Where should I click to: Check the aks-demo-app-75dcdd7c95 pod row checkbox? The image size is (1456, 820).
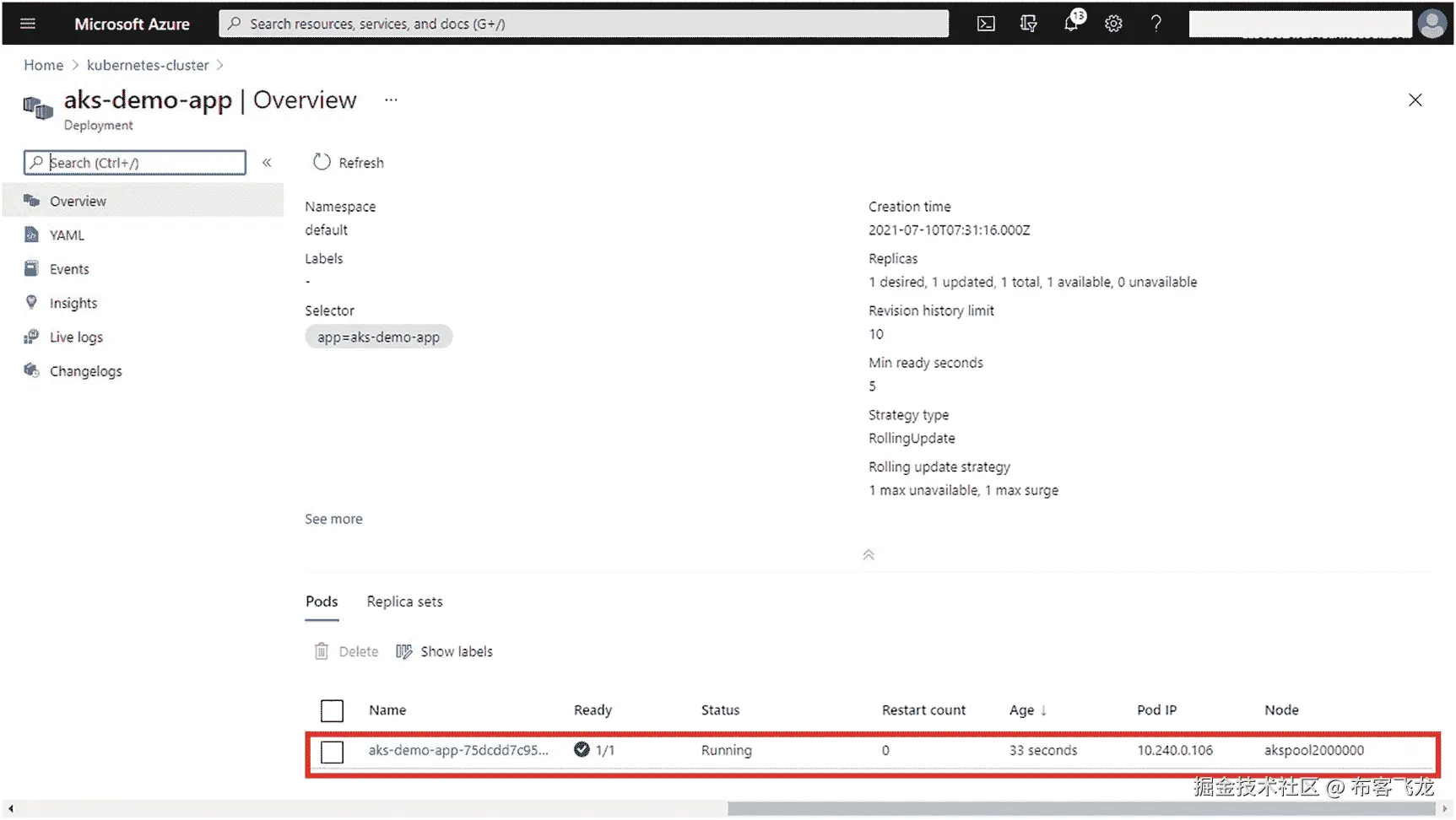[x=333, y=752]
